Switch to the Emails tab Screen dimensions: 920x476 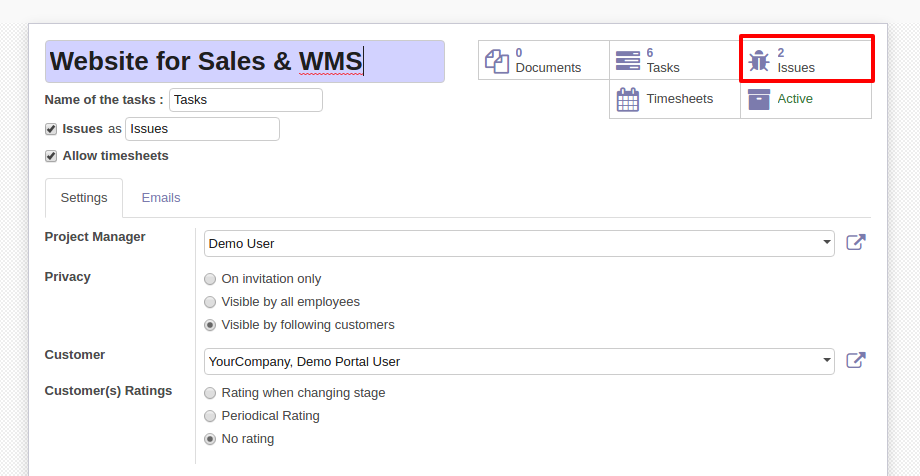161,198
